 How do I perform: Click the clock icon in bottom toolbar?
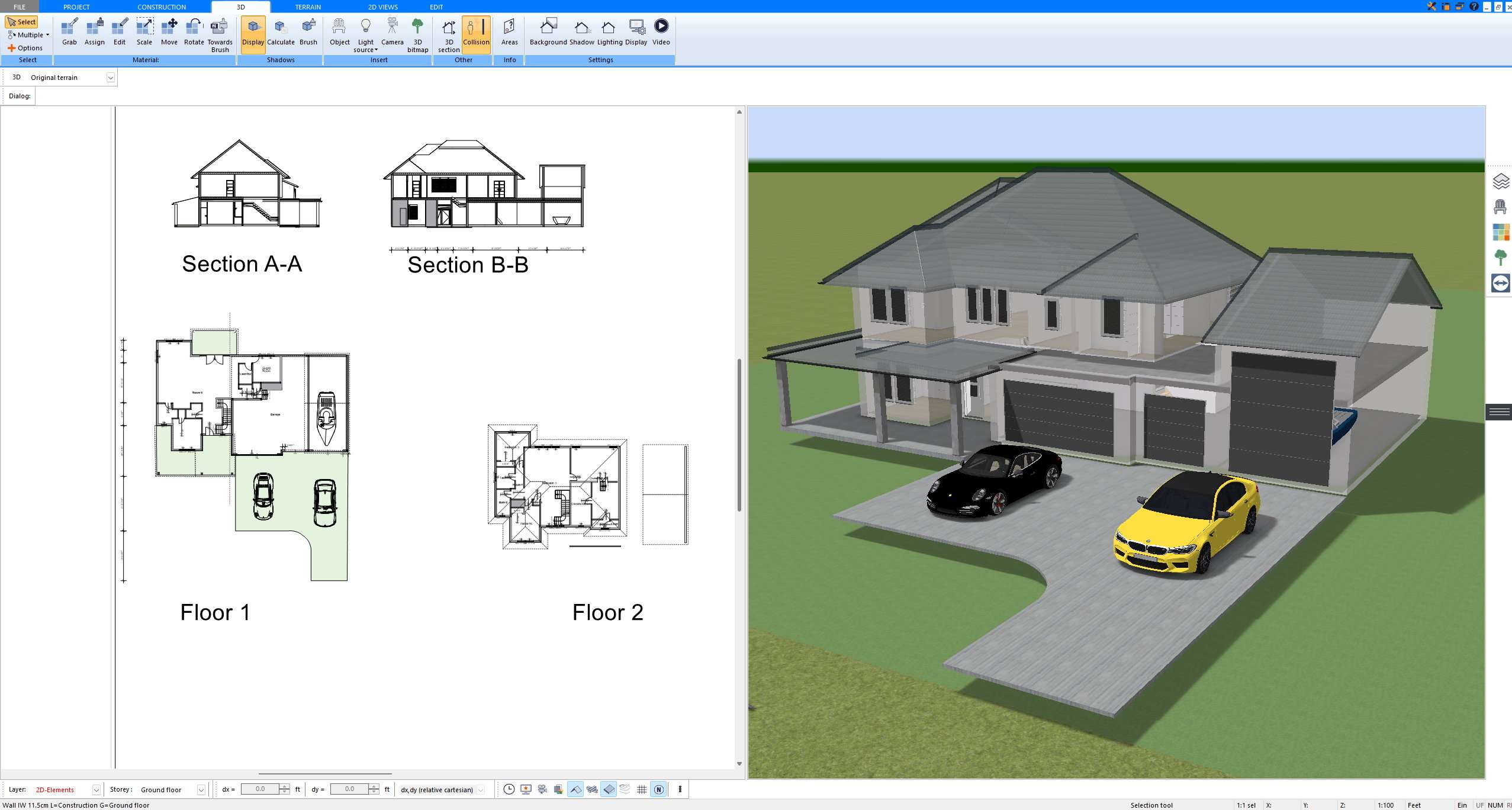[x=509, y=789]
